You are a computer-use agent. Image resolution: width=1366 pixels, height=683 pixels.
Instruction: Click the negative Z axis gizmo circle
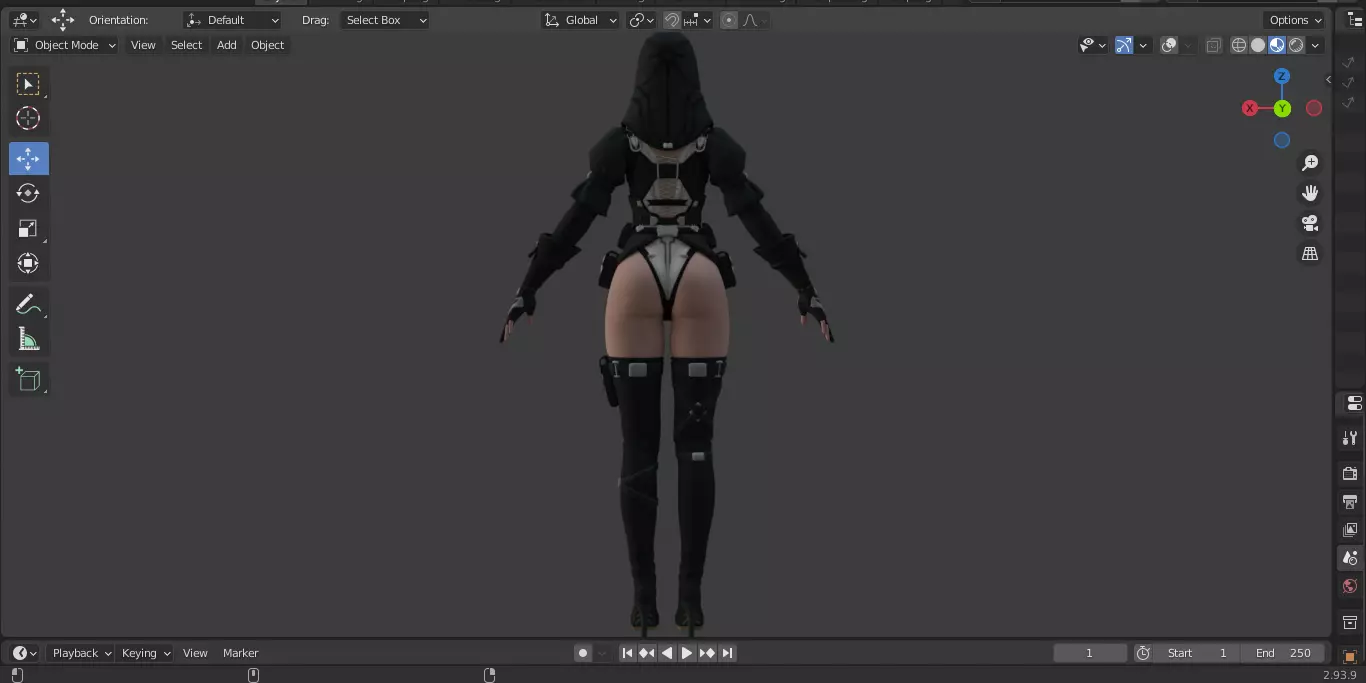click(x=1282, y=140)
